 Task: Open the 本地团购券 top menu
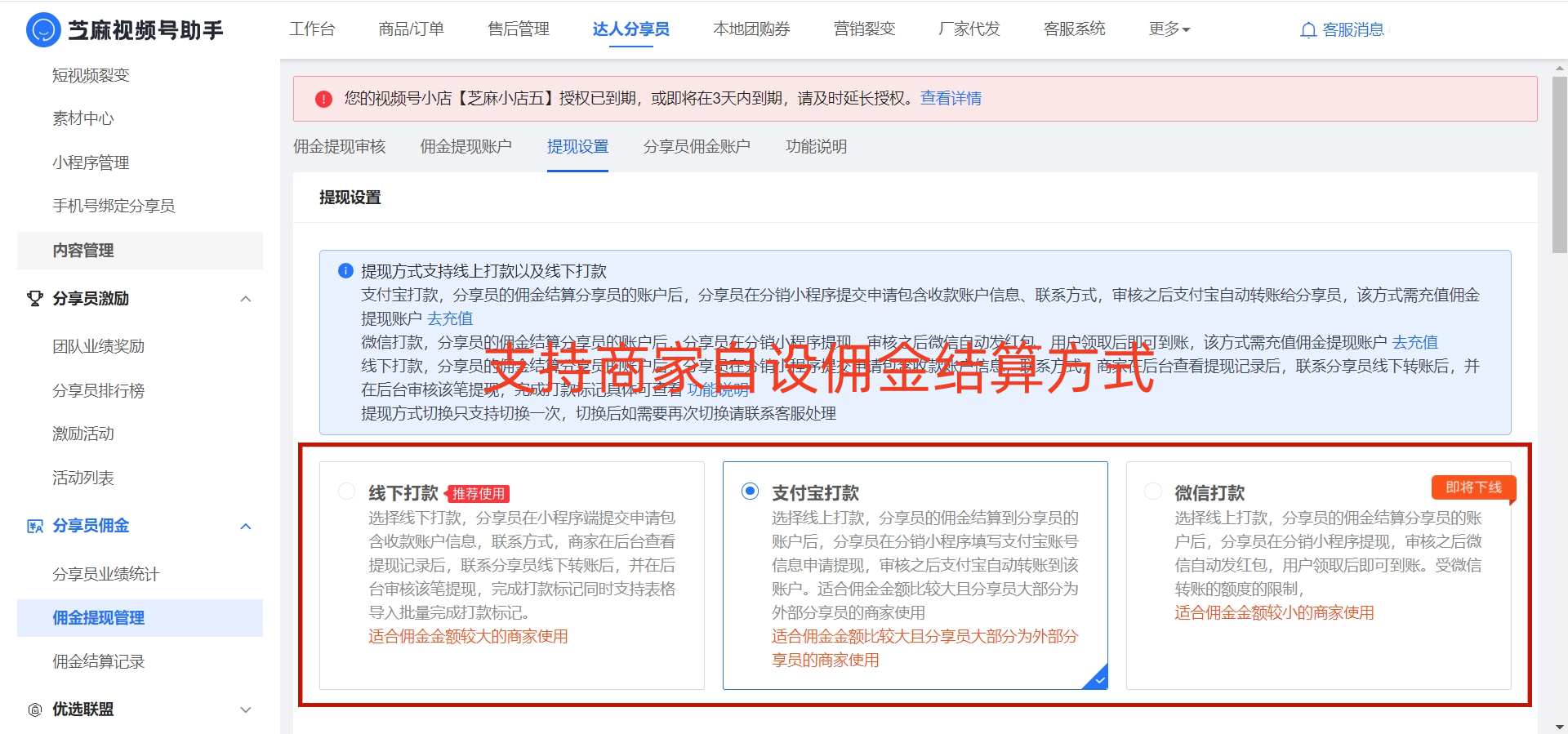pos(751,29)
